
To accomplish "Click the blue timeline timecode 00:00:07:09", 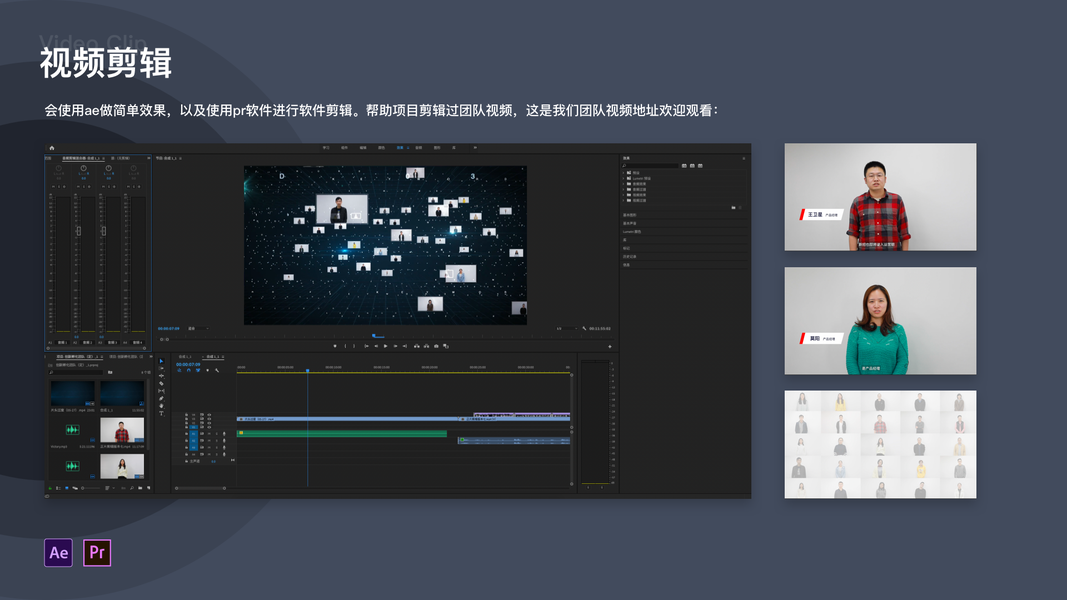I will click(188, 364).
